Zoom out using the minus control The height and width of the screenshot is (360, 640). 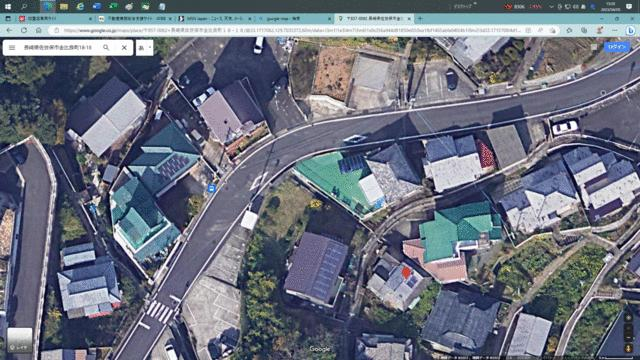[629, 338]
